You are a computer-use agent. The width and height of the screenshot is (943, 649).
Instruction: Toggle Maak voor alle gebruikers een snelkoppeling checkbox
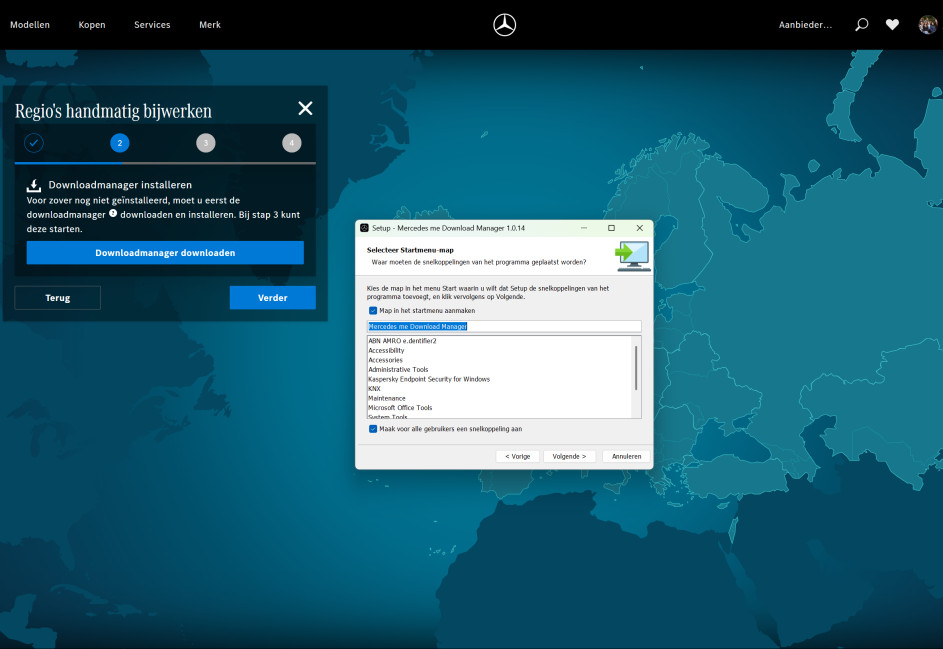(373, 429)
